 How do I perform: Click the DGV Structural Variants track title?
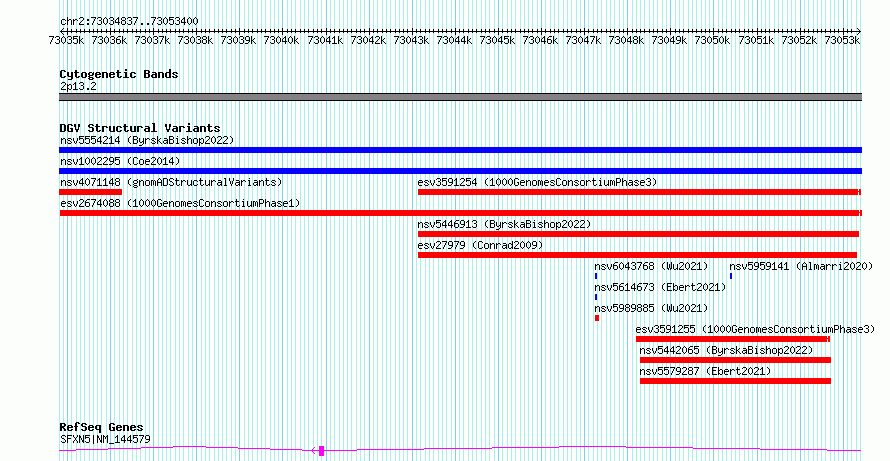(x=140, y=128)
